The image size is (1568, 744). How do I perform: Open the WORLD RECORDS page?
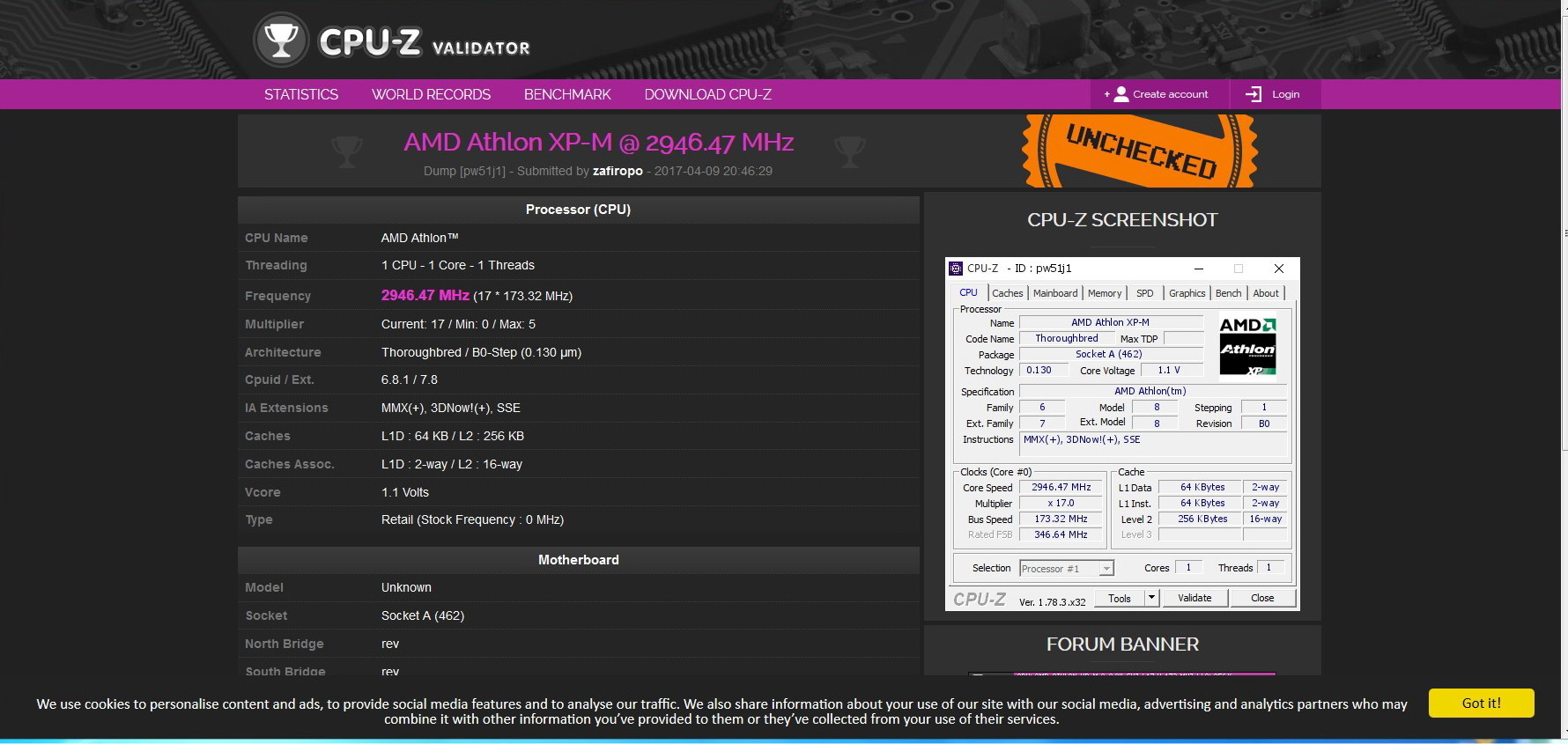point(431,94)
